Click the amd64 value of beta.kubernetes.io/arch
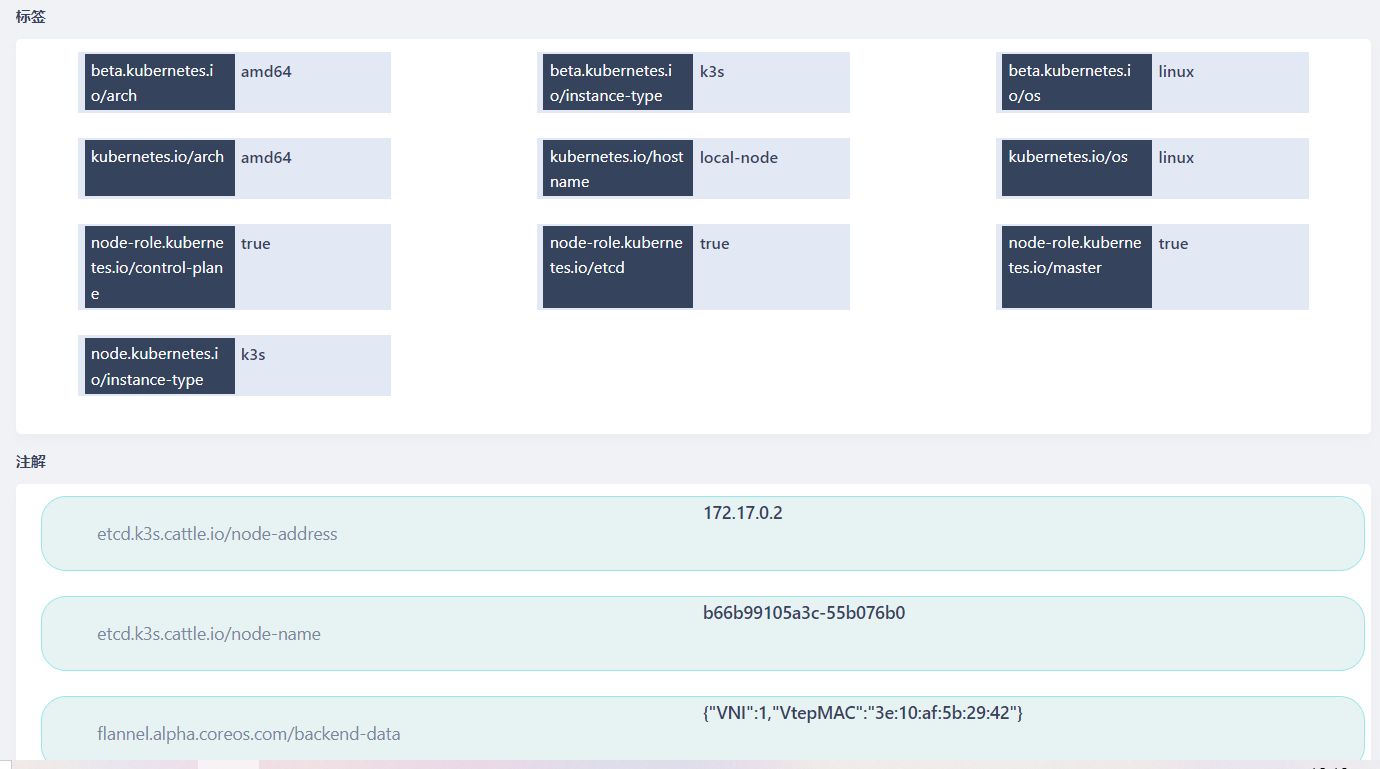Screen dimensions: 1380x769 [266, 72]
